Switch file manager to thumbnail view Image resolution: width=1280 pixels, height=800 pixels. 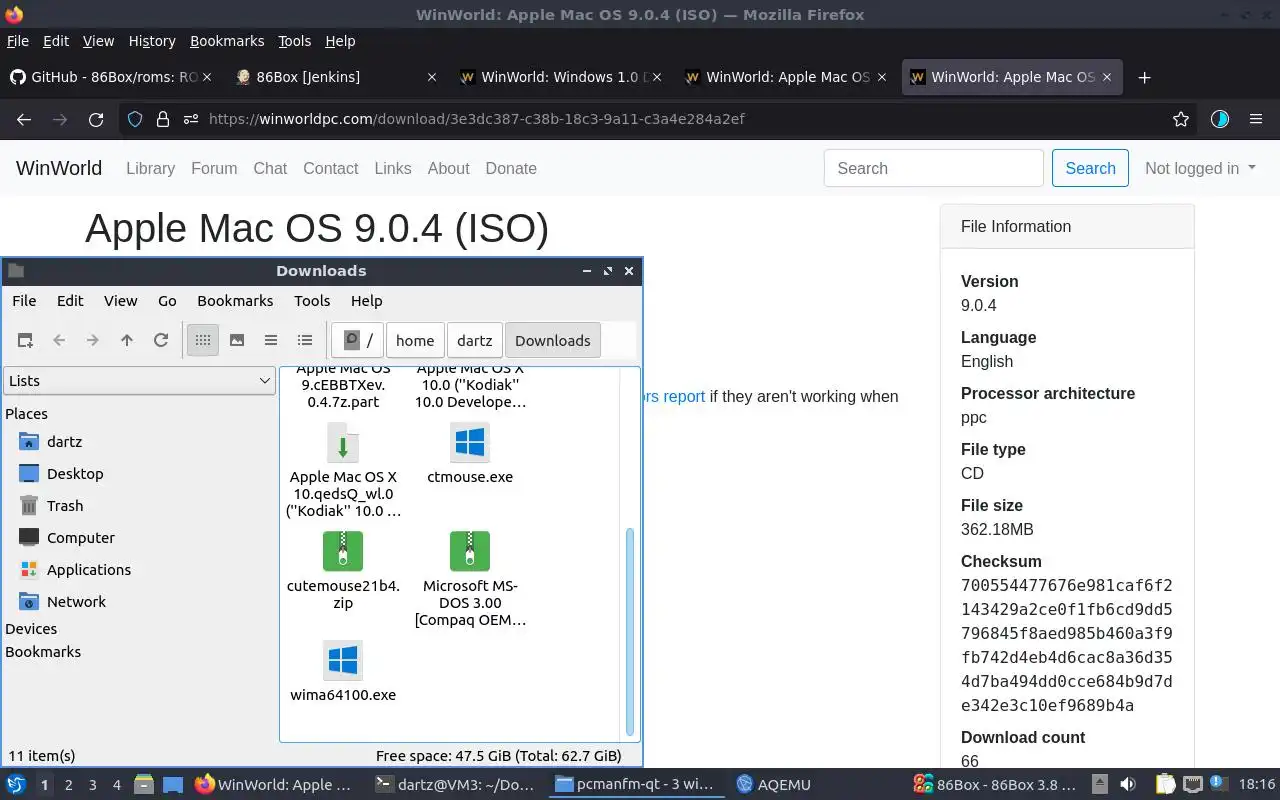(x=237, y=340)
